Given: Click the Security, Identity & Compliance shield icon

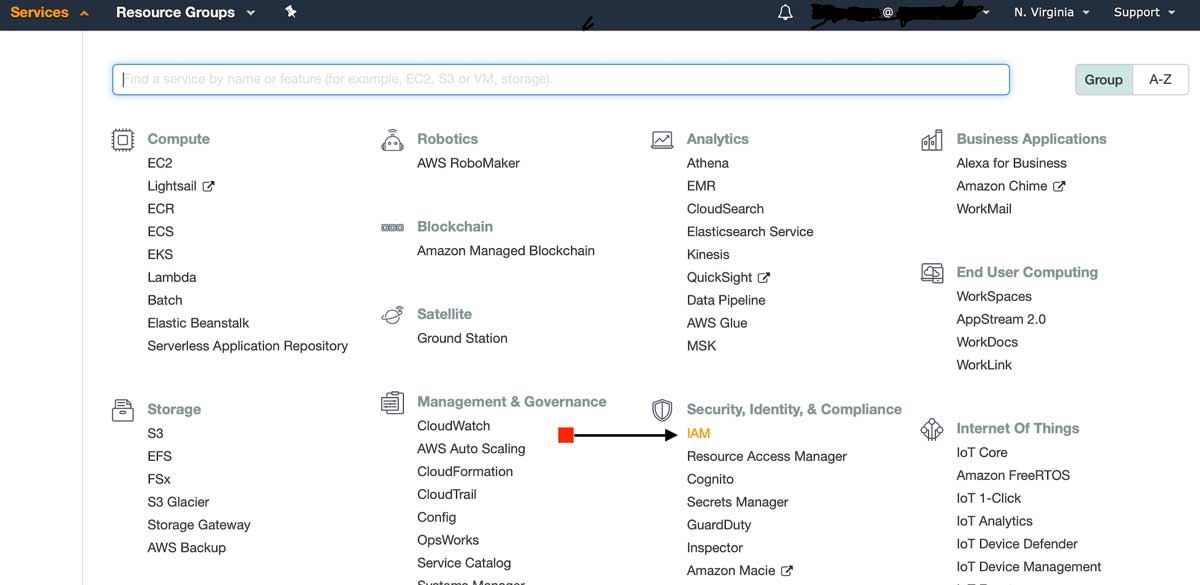Looking at the screenshot, I should click(x=661, y=409).
